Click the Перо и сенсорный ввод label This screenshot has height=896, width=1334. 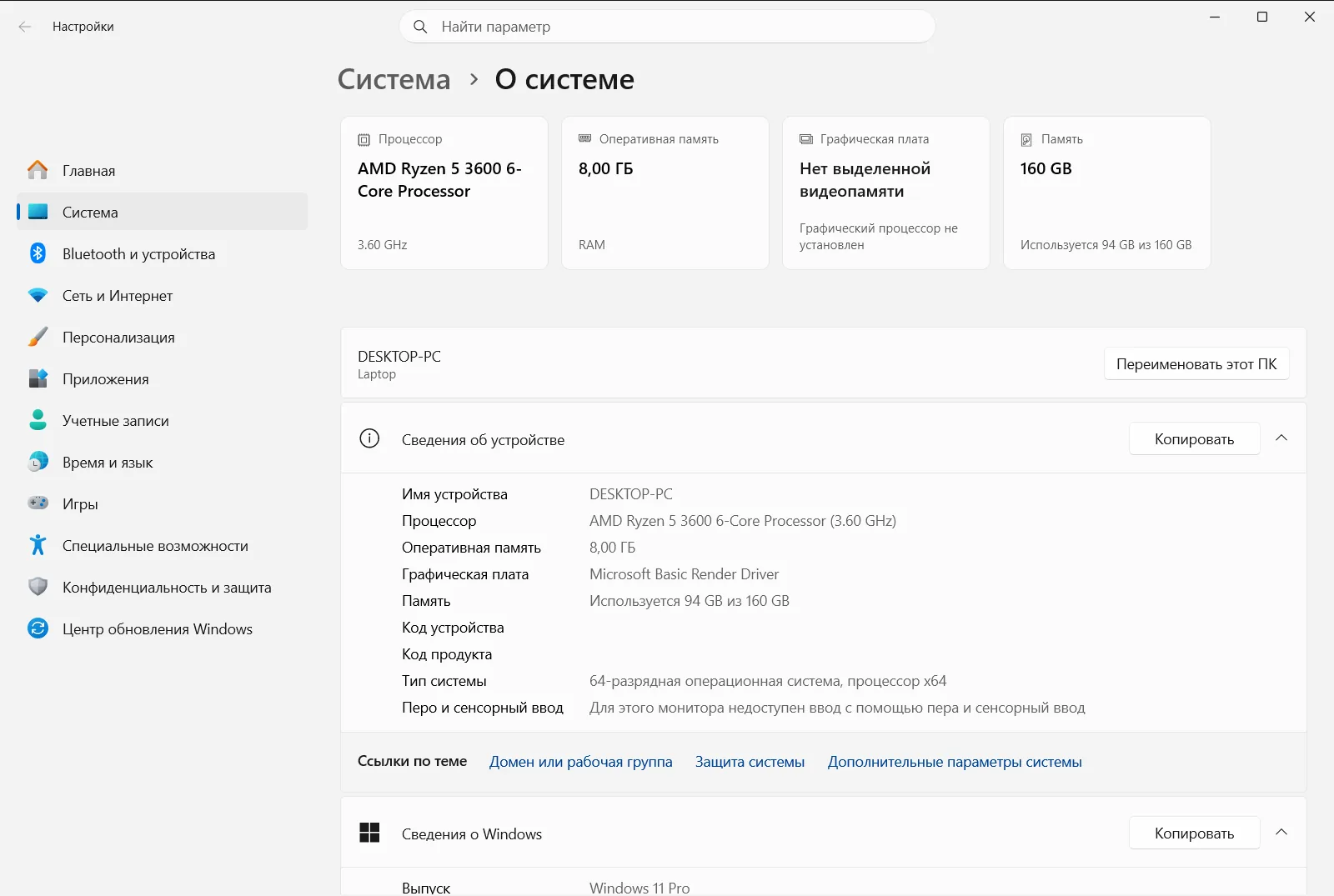click(x=483, y=708)
